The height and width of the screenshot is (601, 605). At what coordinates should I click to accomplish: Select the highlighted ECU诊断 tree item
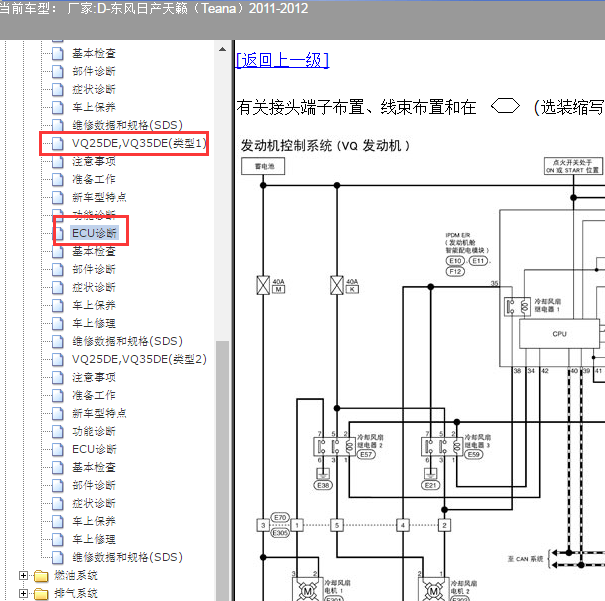click(x=94, y=233)
